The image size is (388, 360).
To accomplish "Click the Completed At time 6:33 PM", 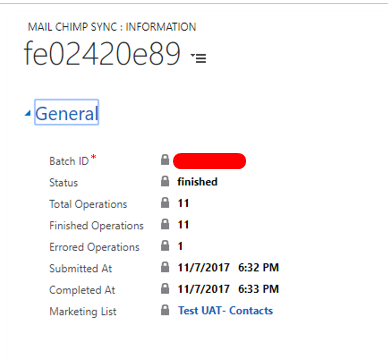I will (258, 289).
